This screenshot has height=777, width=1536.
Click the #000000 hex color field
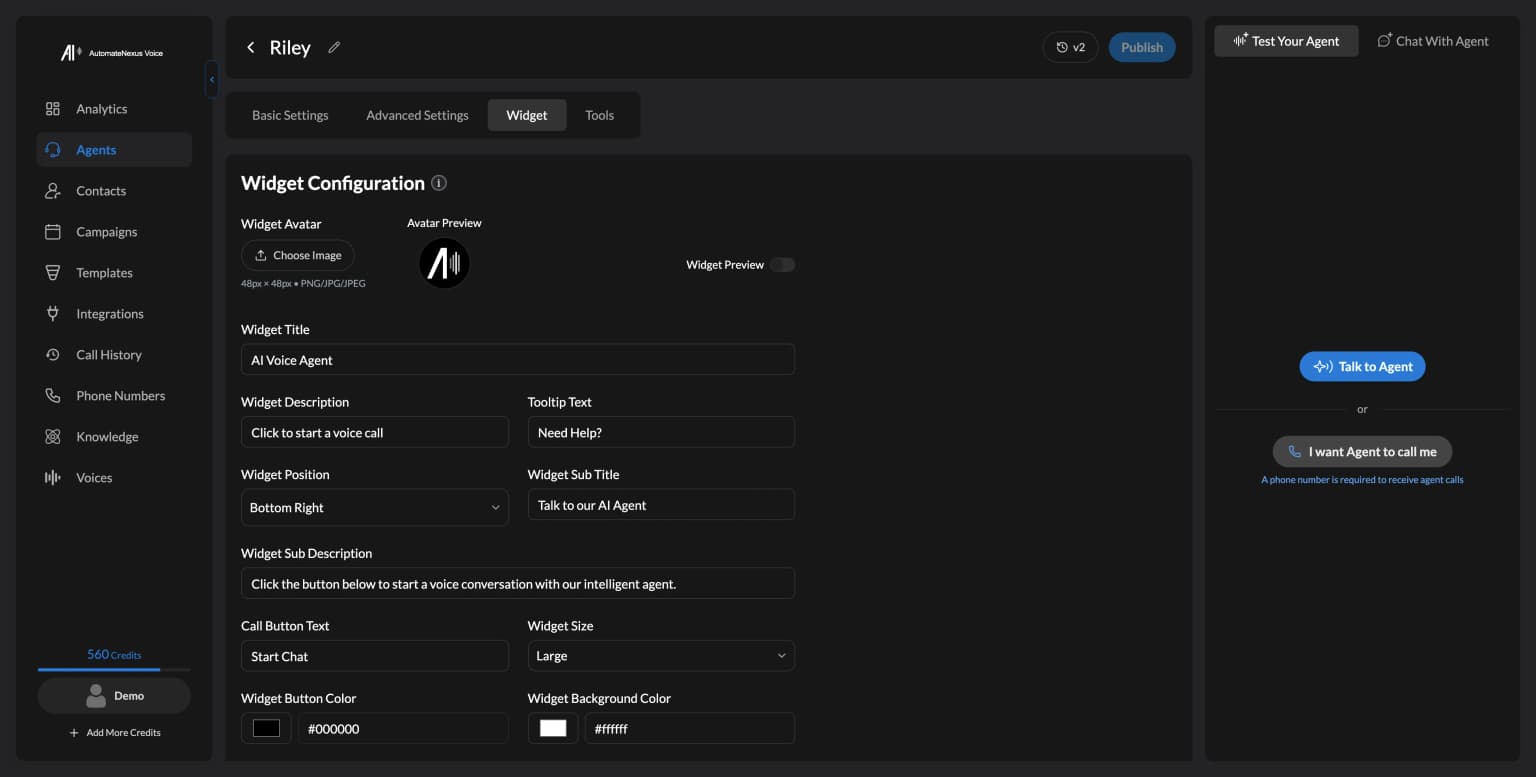(403, 728)
